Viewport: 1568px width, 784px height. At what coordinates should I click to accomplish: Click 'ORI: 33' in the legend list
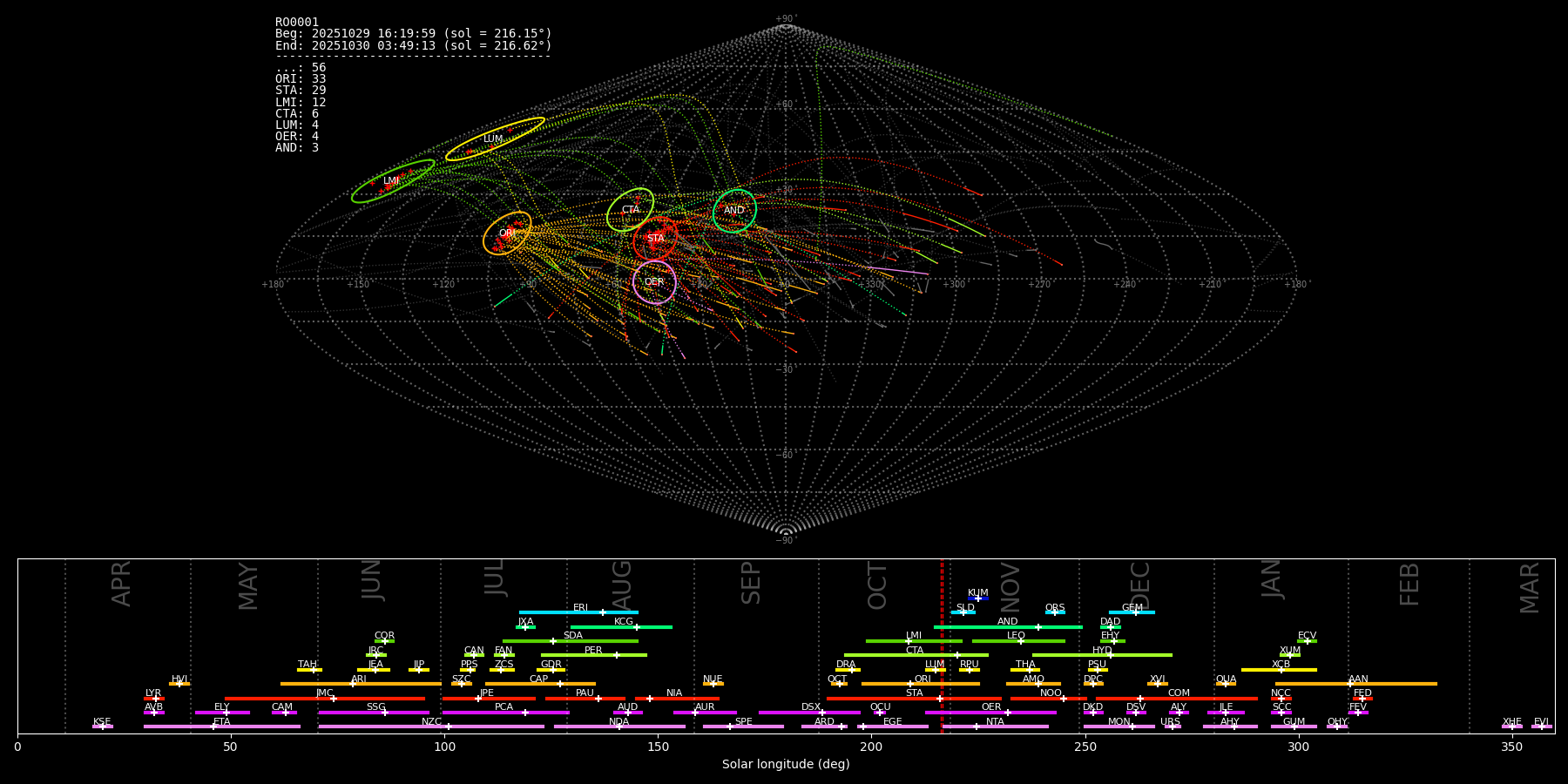[301, 79]
